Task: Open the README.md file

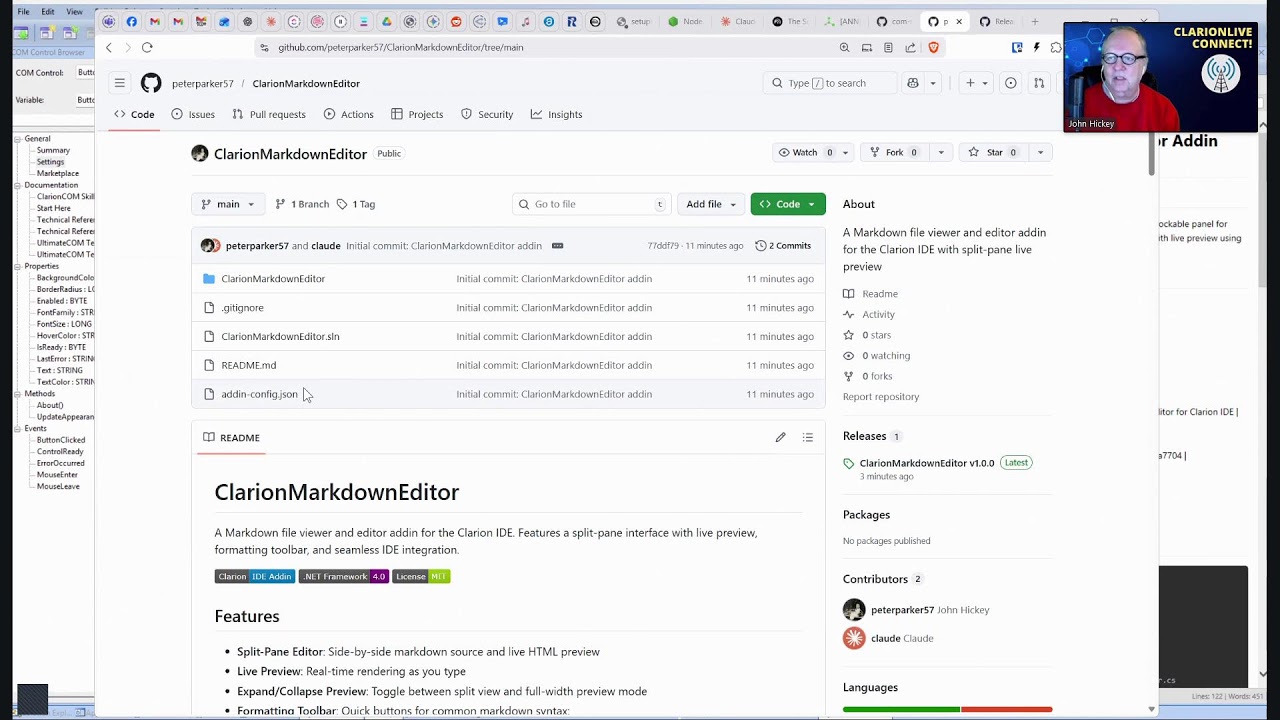Action: click(249, 365)
